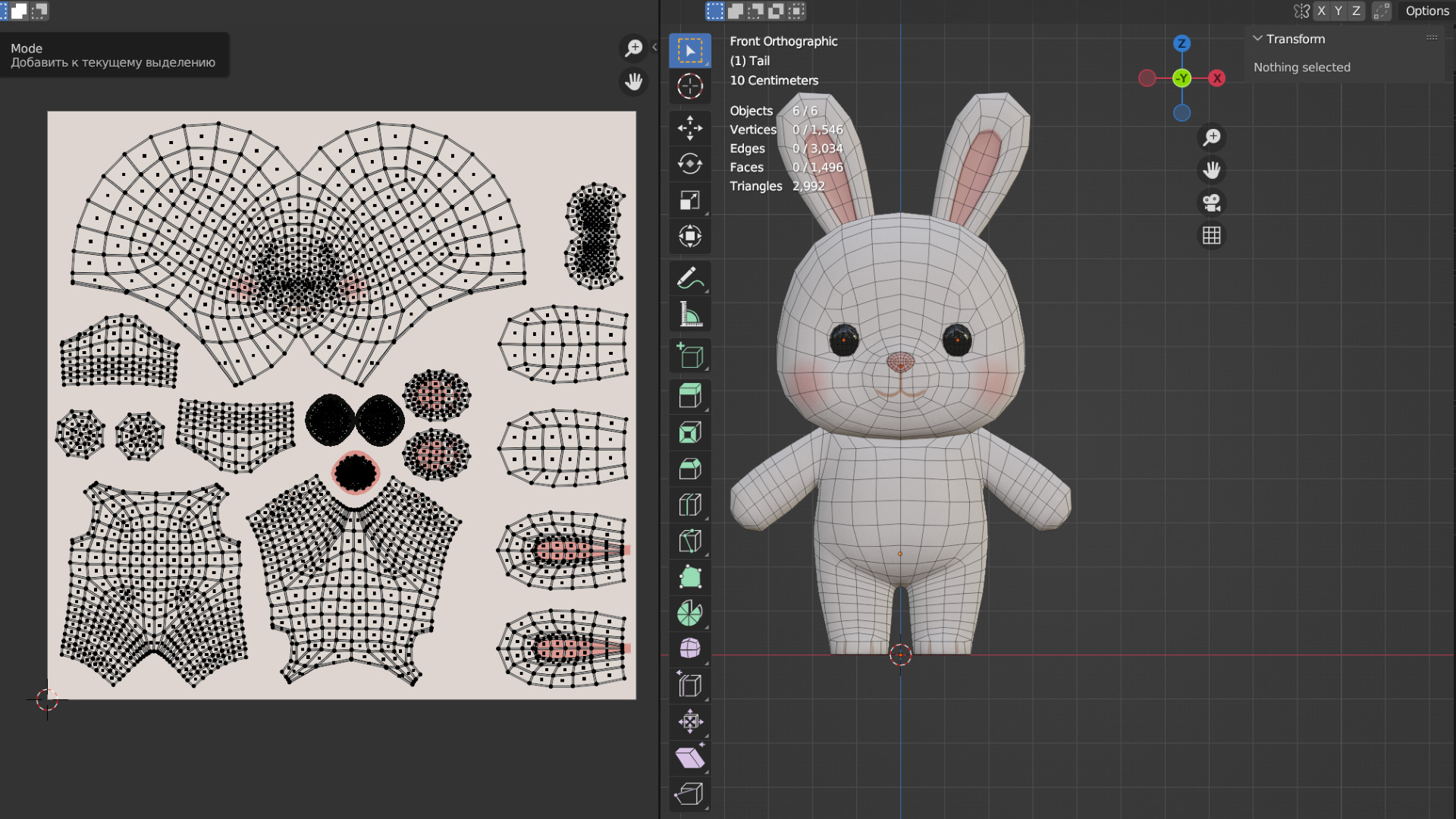Click the pan hand in 3D viewport
The image size is (1456, 819).
click(x=1212, y=170)
